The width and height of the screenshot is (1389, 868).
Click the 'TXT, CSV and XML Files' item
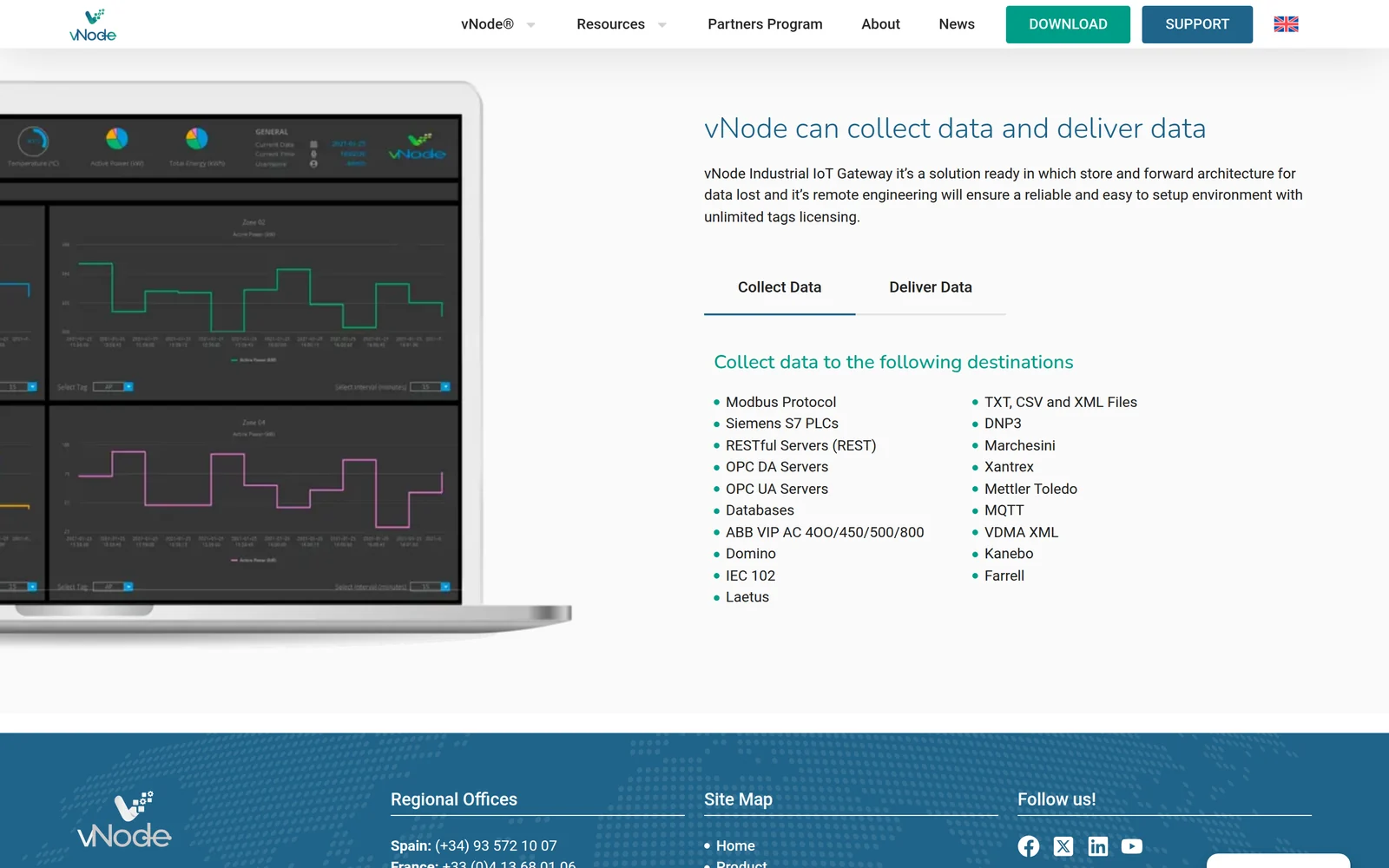point(1060,402)
